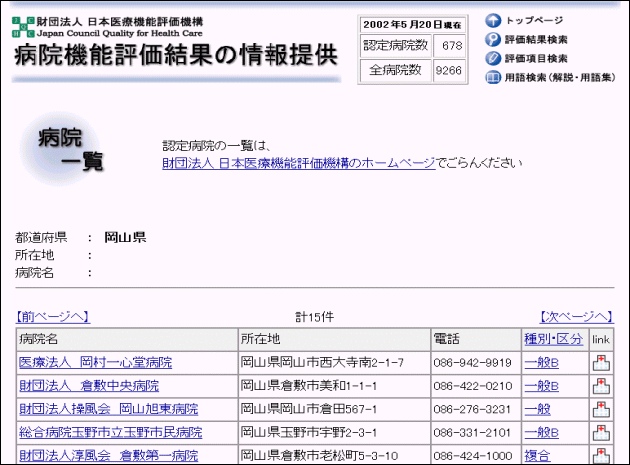Open link icon for 岡山旭東病院 row
The image size is (630, 465).
point(600,409)
